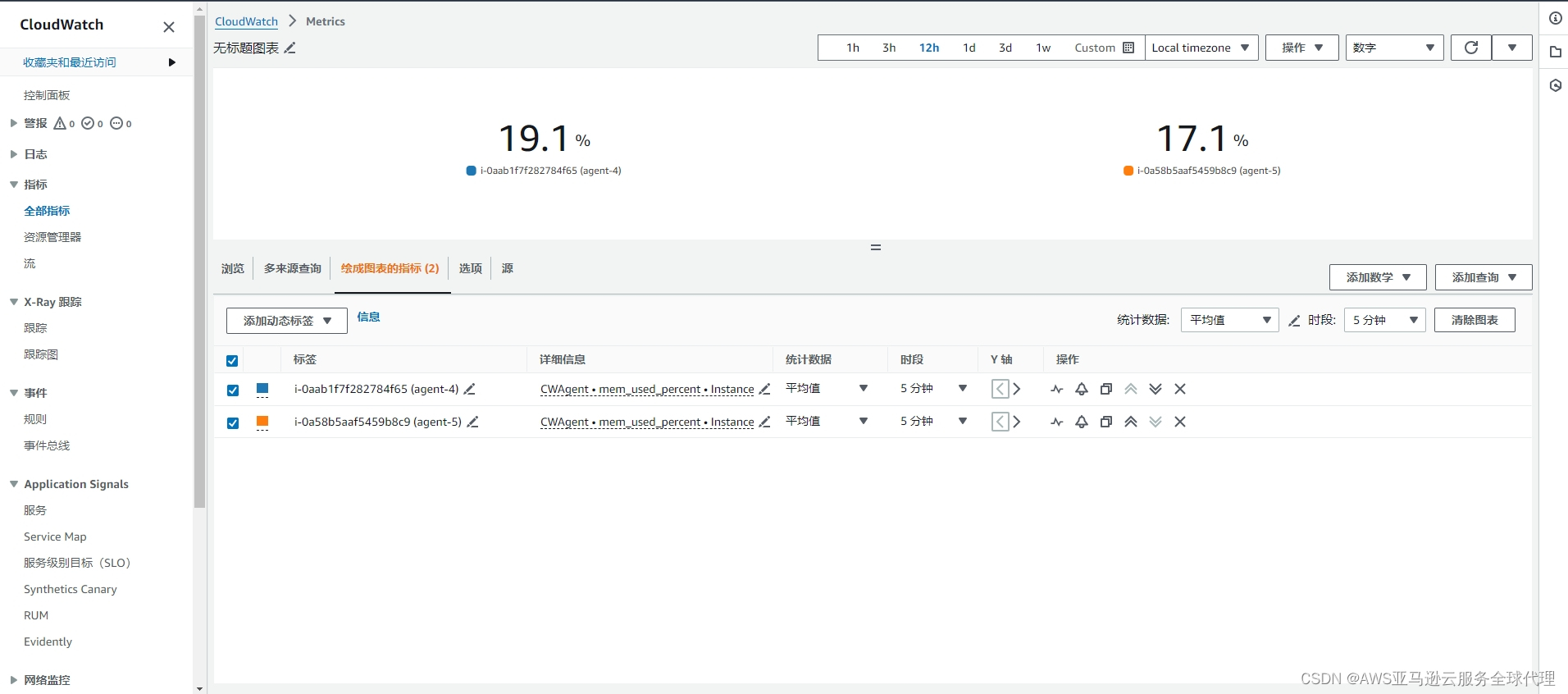Edit the untitled graph name pencil icon
The height and width of the screenshot is (694, 1568).
coord(290,48)
